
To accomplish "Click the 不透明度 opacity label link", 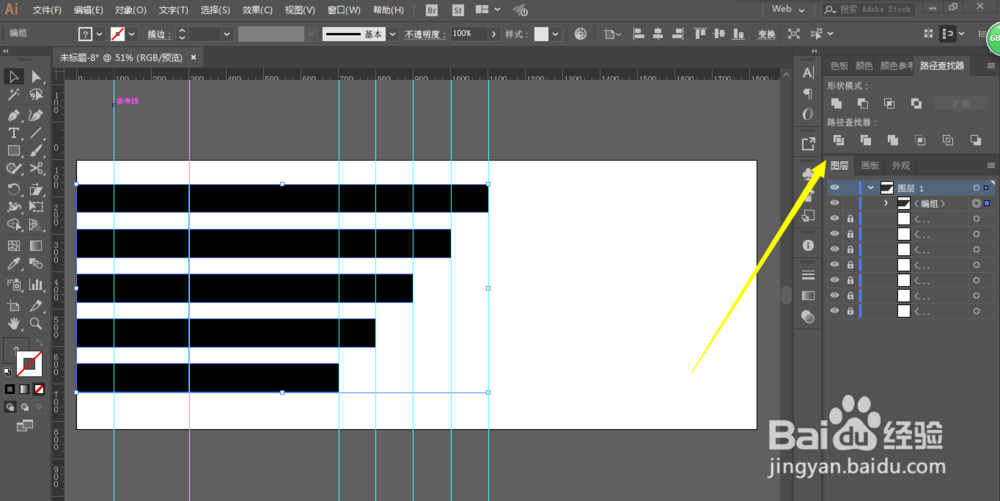I will pos(425,34).
